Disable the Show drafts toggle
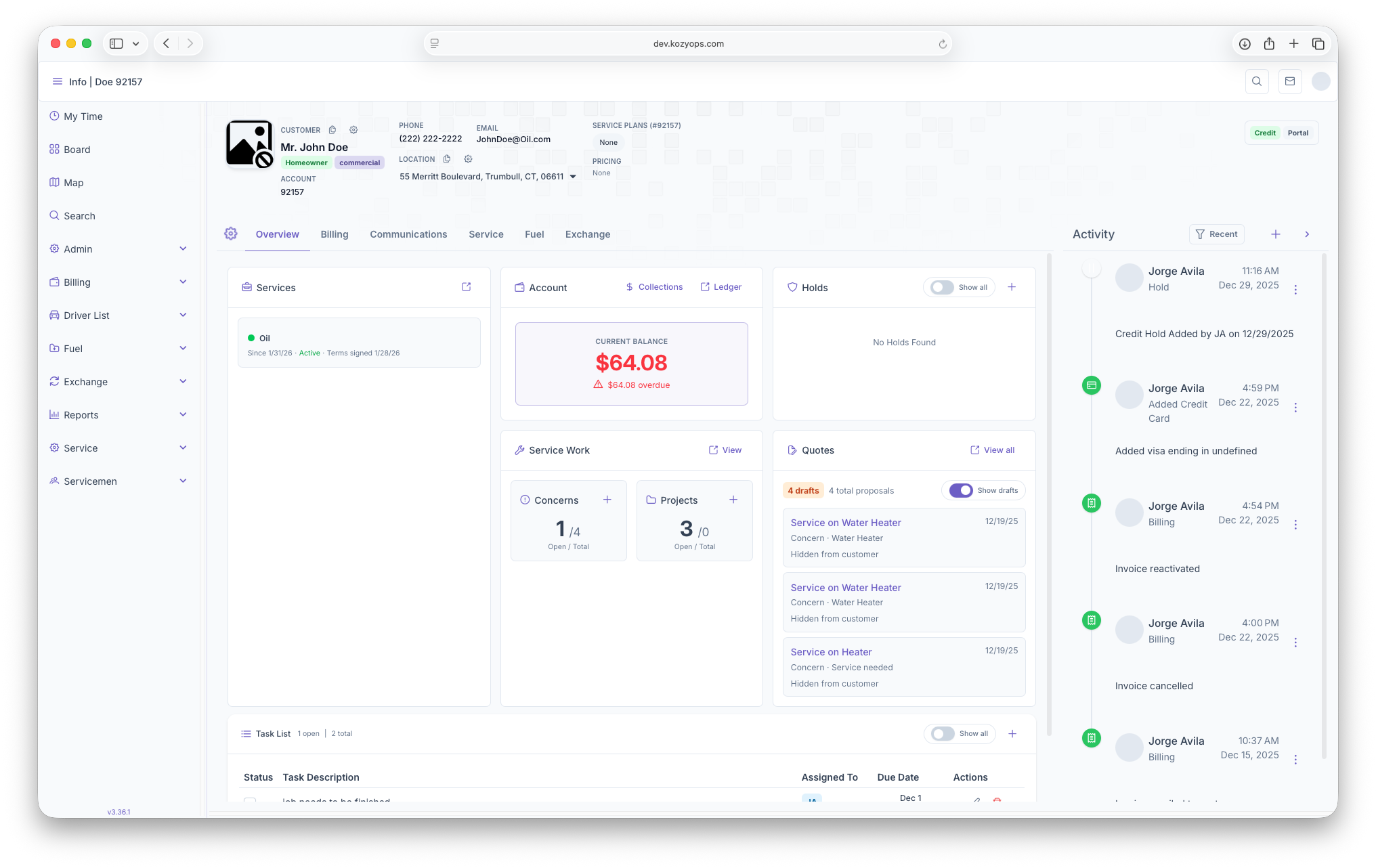 click(x=961, y=490)
